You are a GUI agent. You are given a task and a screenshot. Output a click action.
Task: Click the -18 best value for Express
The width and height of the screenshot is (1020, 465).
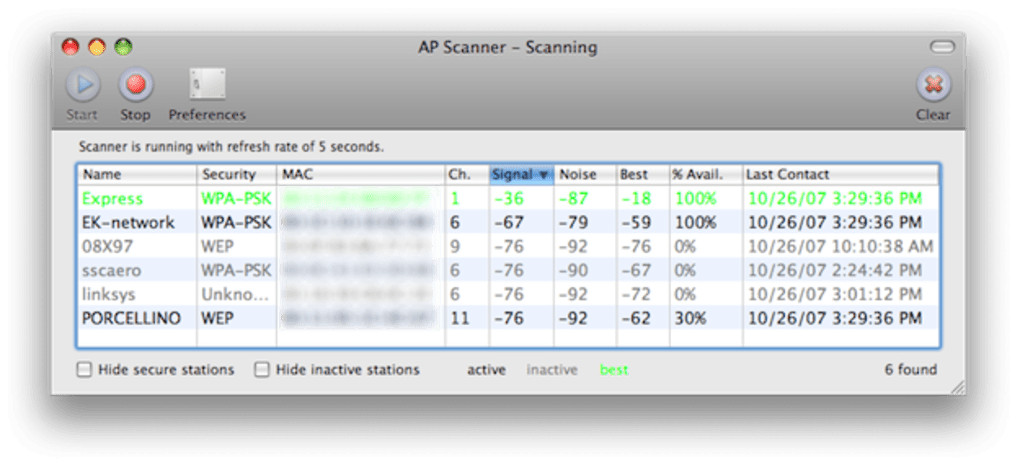[636, 198]
